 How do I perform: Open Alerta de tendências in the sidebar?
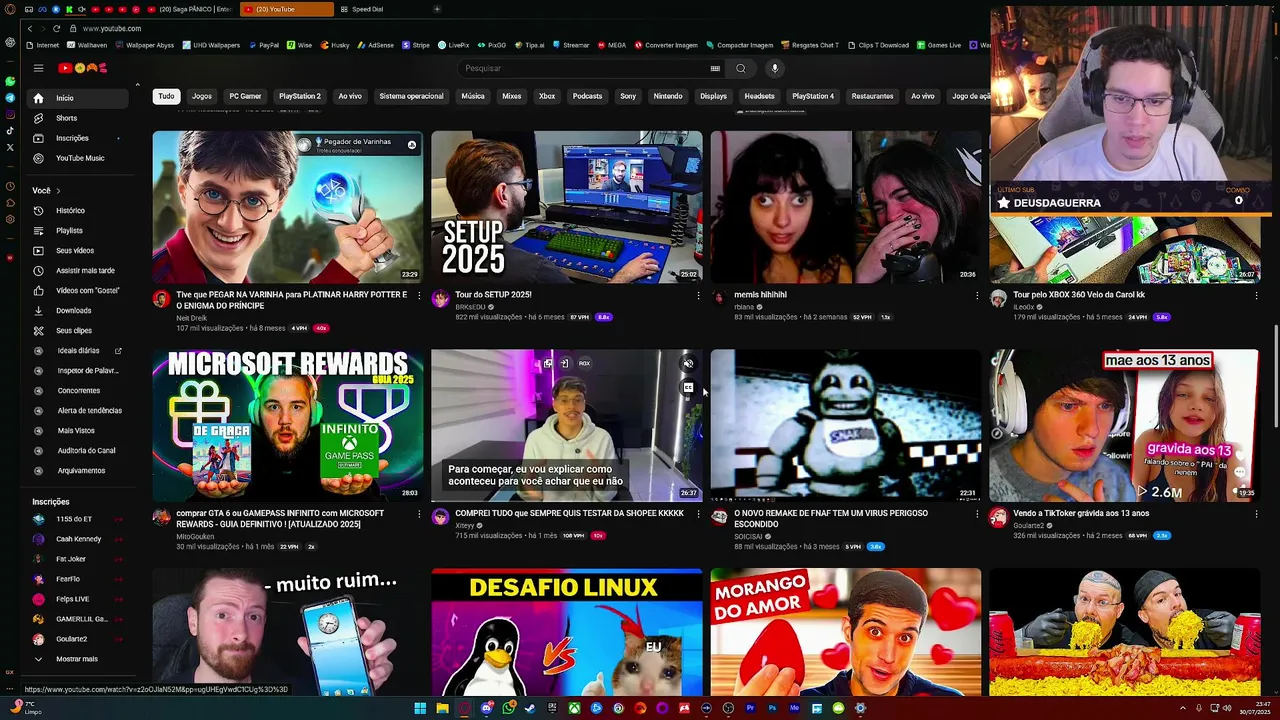pos(80,411)
